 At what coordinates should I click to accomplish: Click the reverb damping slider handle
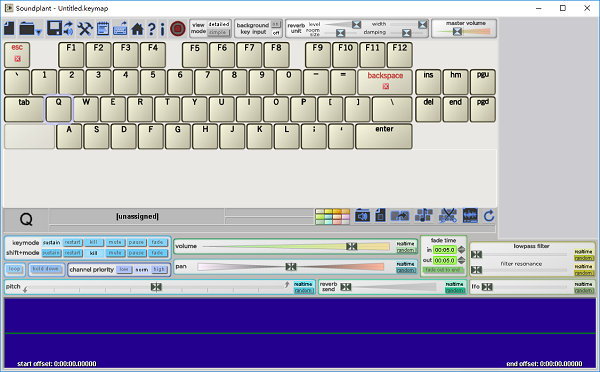[407, 33]
